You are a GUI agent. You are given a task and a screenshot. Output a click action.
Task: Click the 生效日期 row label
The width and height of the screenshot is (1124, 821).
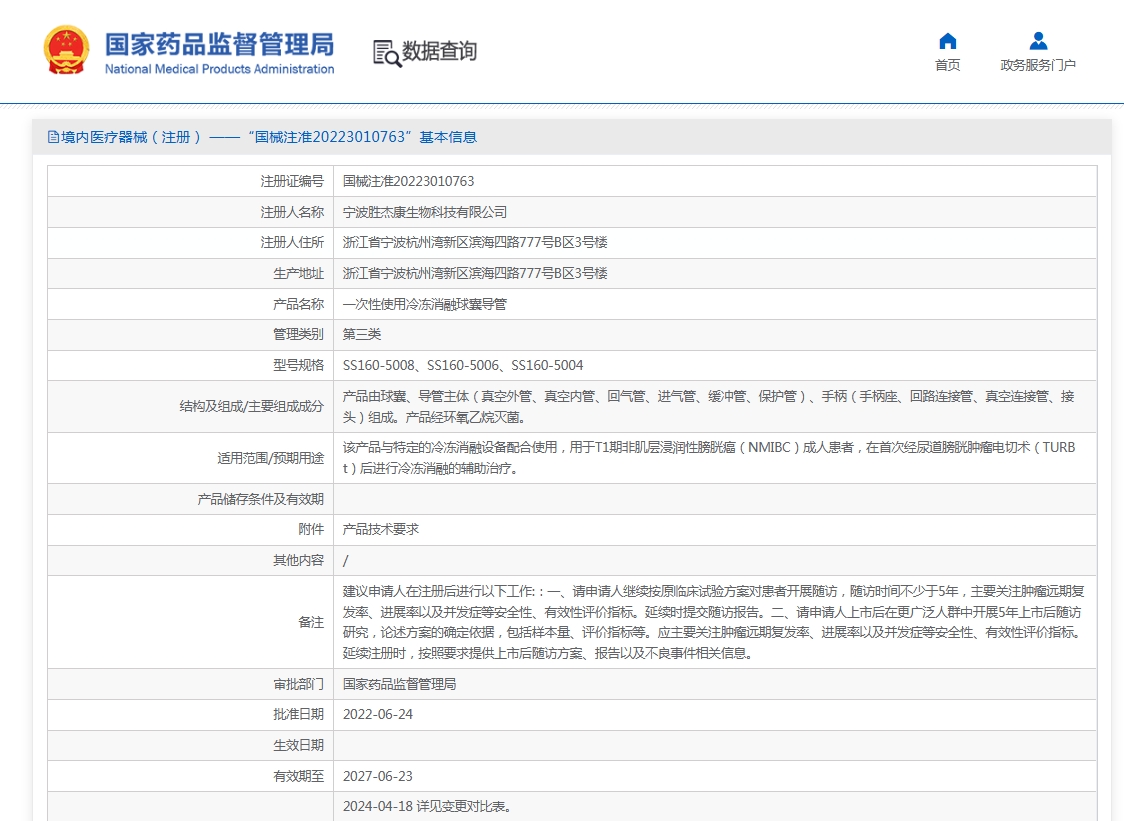click(x=298, y=745)
